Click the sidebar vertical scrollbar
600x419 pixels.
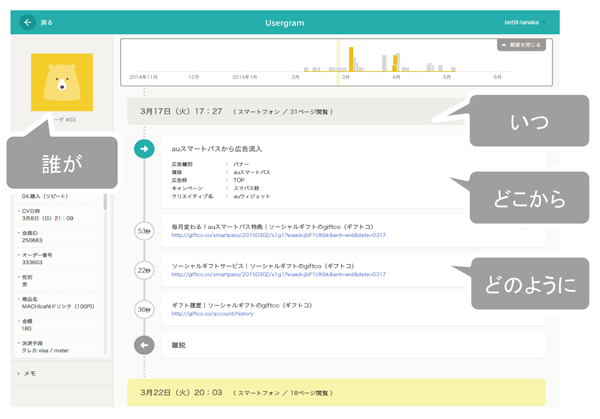point(106,202)
